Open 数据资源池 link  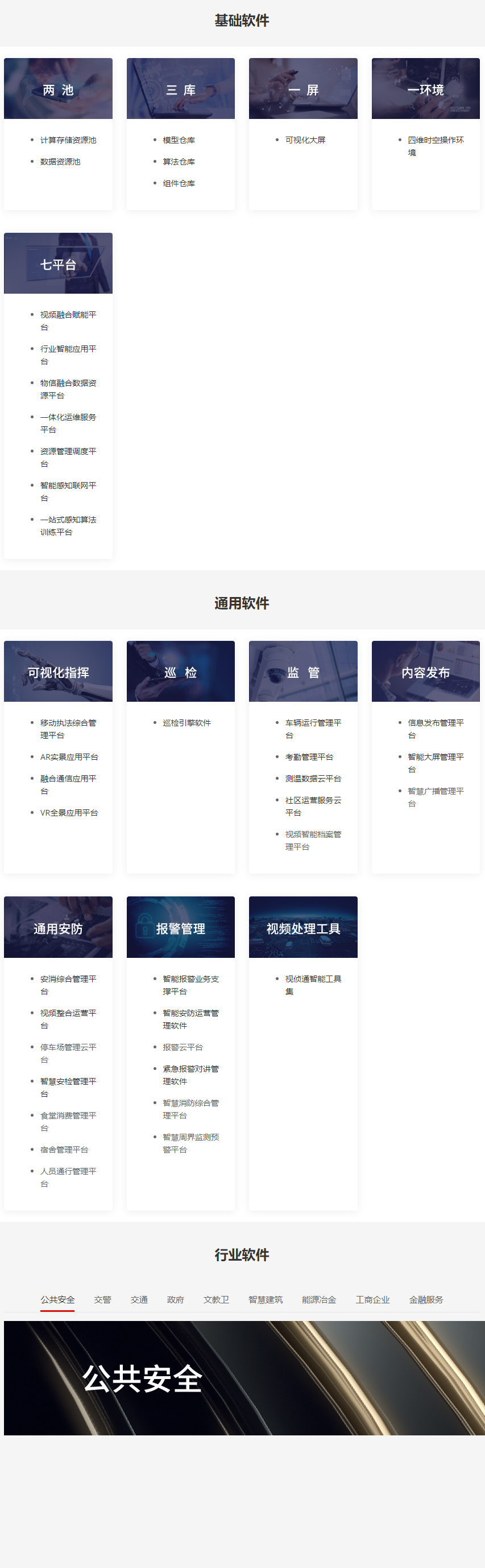pos(60,161)
